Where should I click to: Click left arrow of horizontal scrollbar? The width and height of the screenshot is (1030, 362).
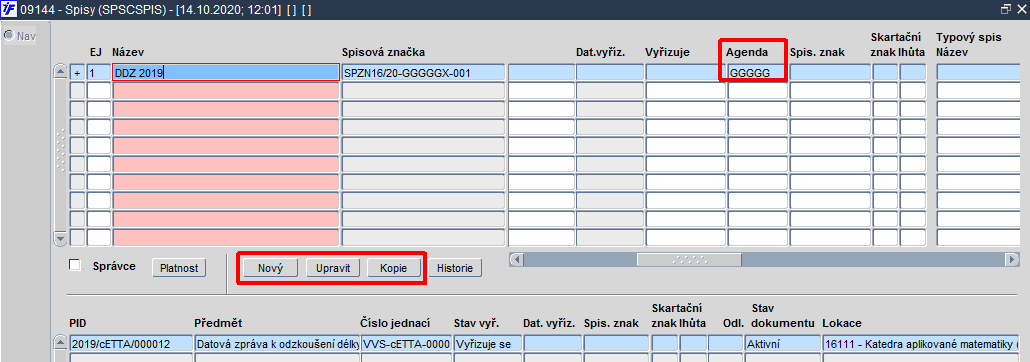pyautogui.click(x=516, y=260)
